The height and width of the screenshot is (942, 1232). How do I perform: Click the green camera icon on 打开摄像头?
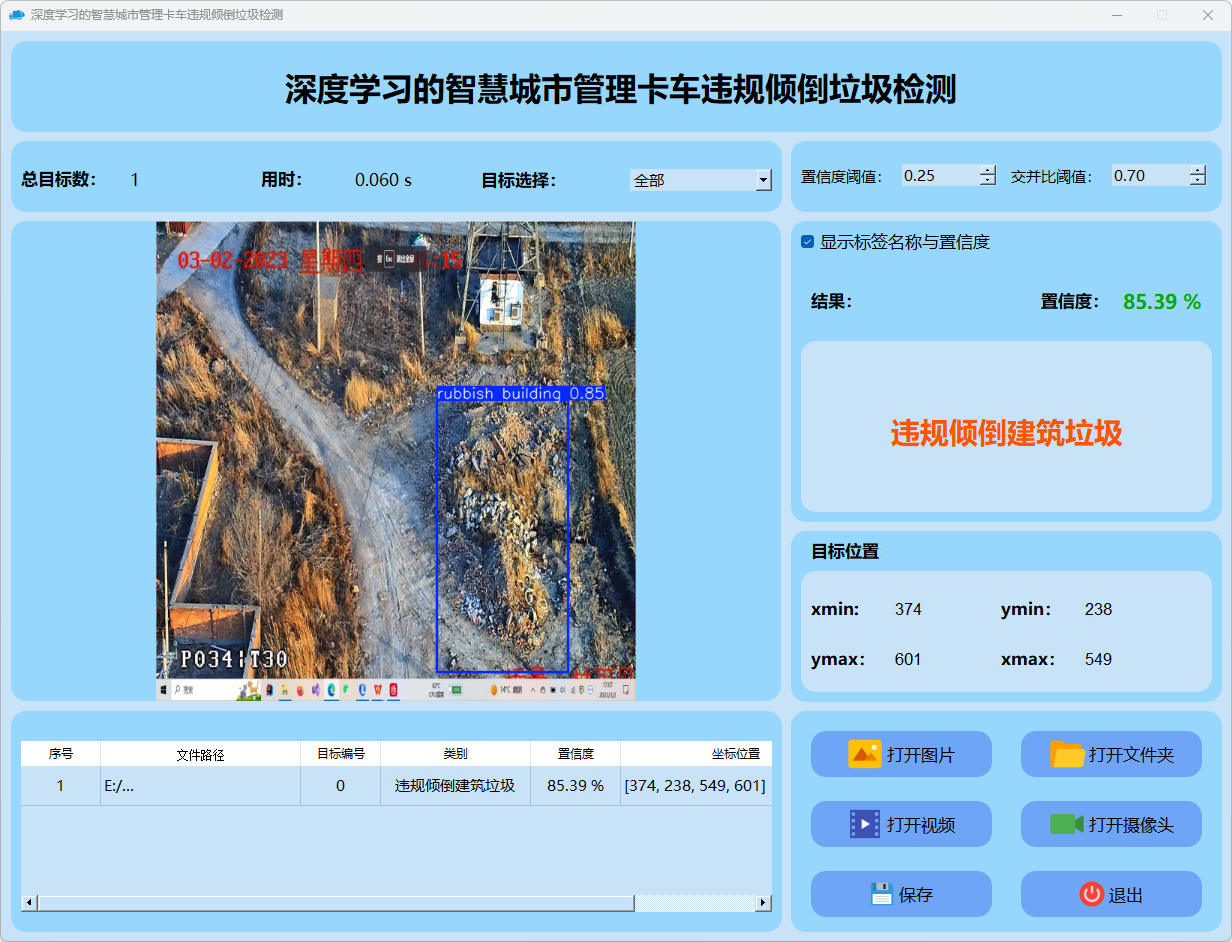[1067, 824]
